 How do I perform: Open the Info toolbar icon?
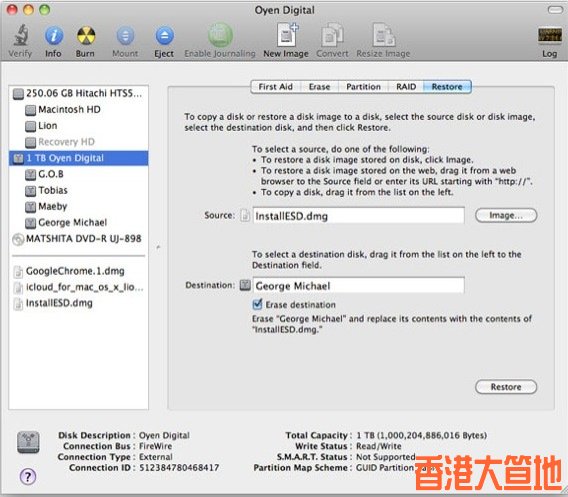54,36
